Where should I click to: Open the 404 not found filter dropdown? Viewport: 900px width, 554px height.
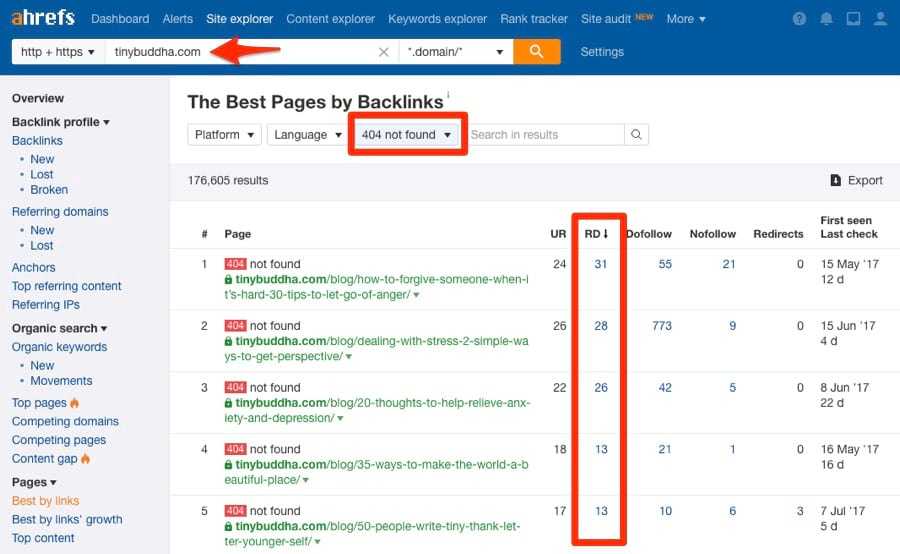point(406,134)
